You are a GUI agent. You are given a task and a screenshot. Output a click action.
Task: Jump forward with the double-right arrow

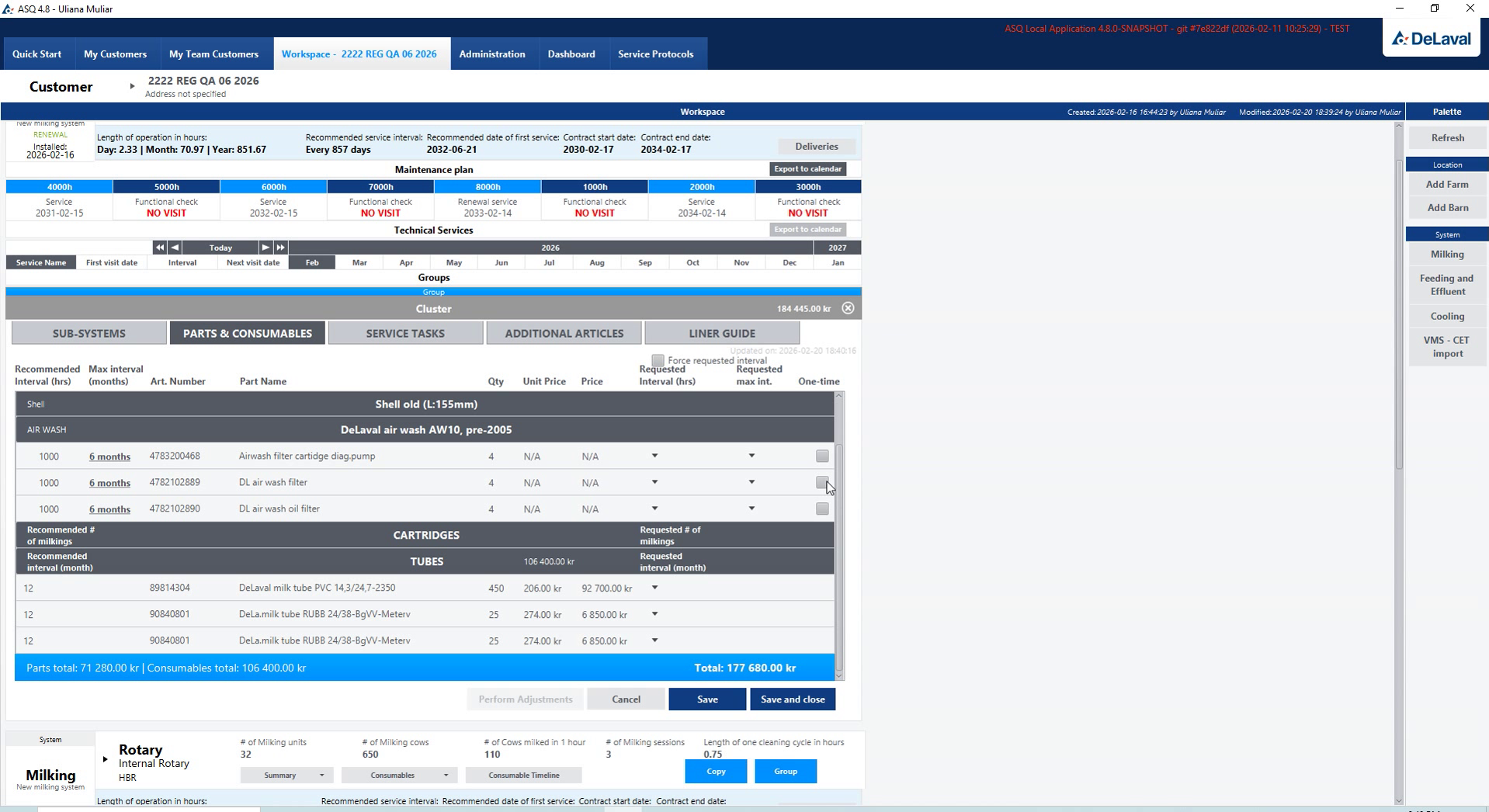pyautogui.click(x=281, y=248)
